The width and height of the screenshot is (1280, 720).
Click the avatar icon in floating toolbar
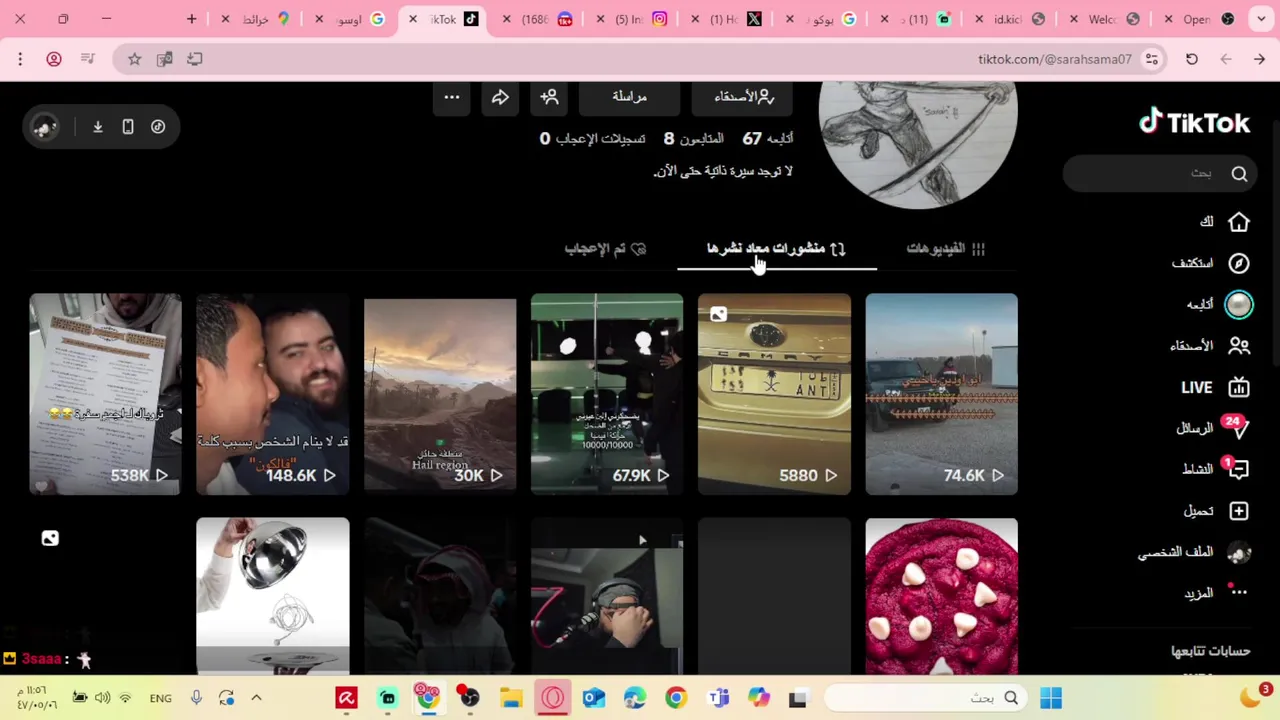click(x=44, y=127)
